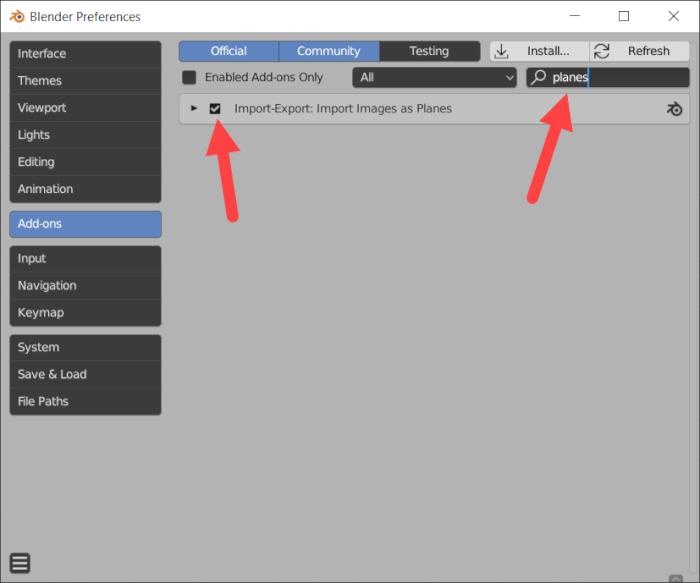Click the official Blender add-on logo icon
The height and width of the screenshot is (583, 700).
coord(674,109)
